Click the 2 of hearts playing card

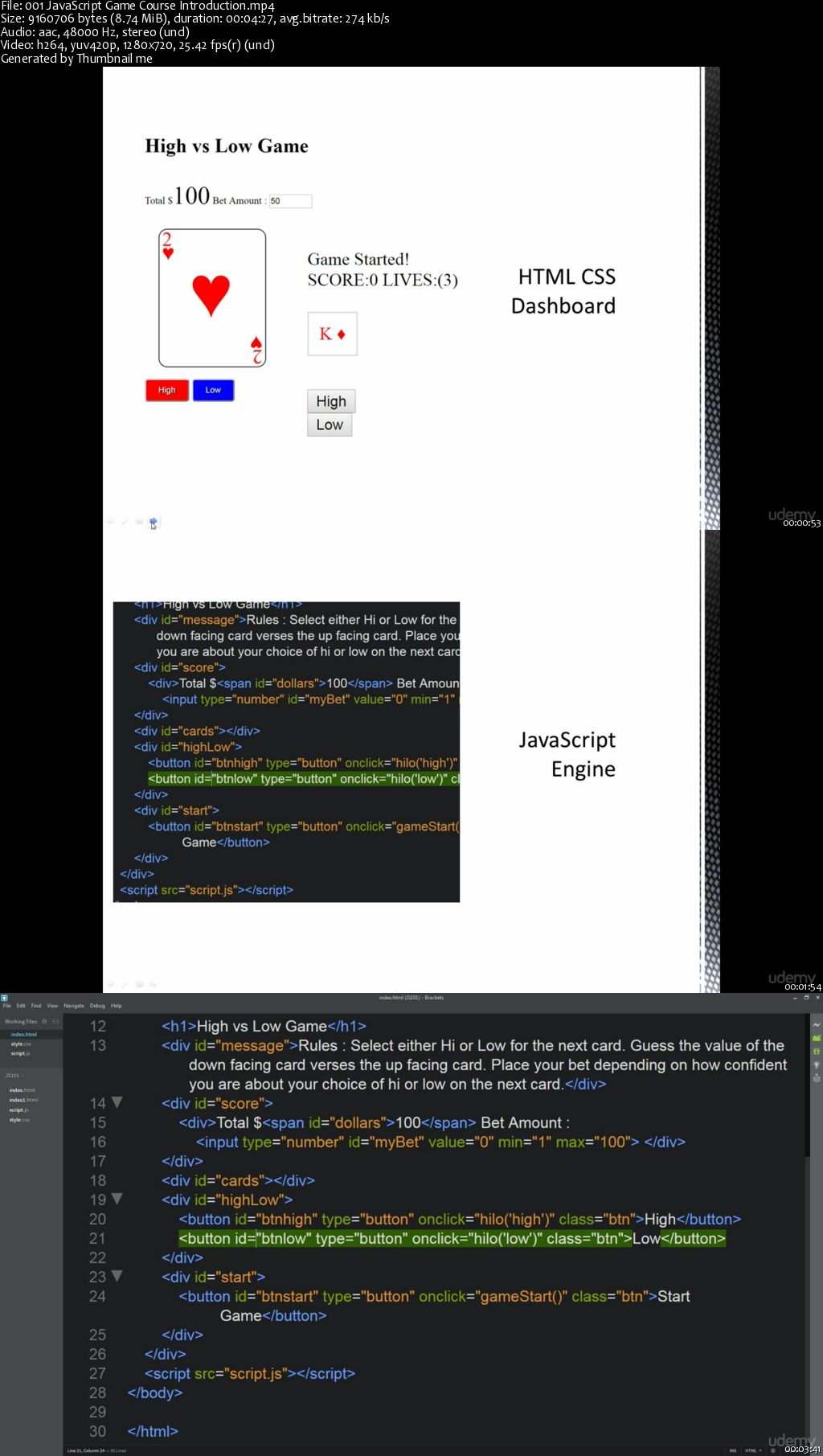[x=212, y=297]
